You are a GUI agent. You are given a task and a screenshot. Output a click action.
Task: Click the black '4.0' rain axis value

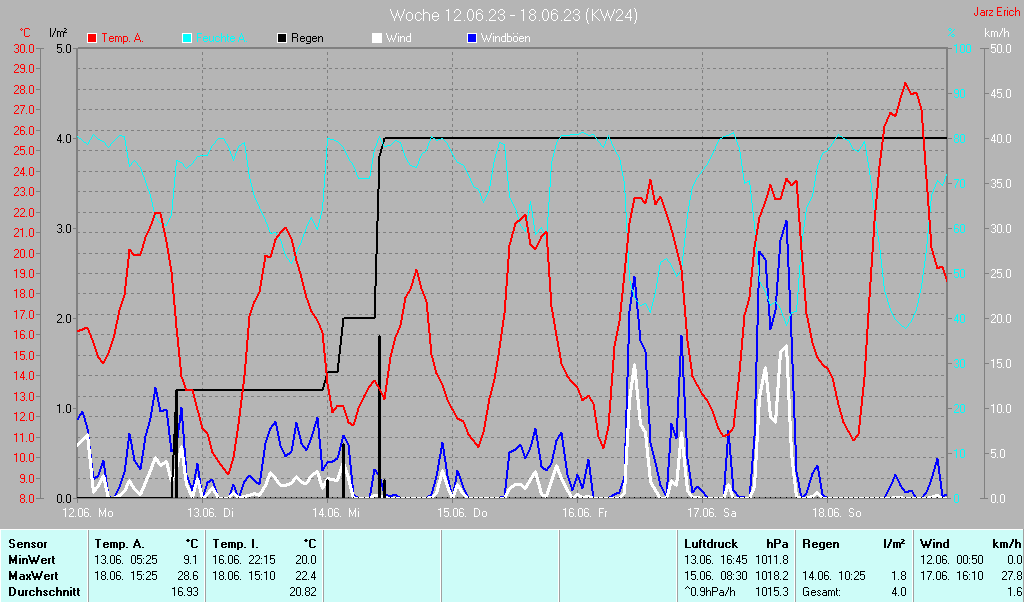point(62,139)
